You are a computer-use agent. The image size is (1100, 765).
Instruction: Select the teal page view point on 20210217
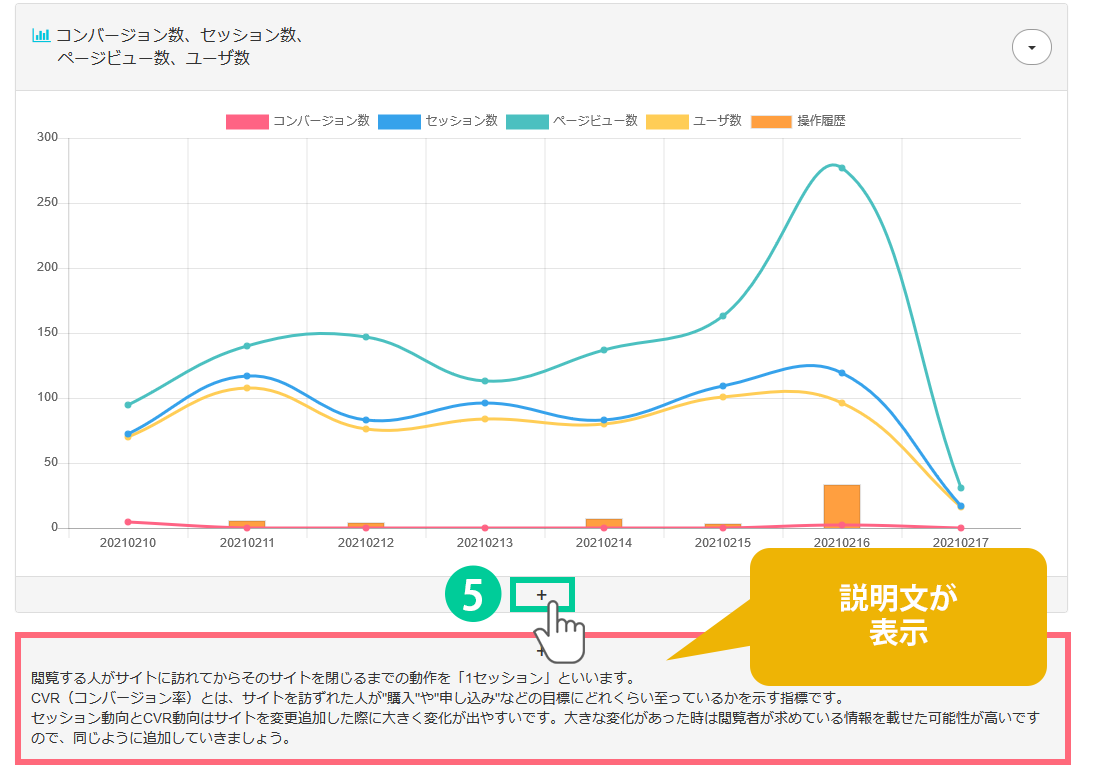click(960, 488)
